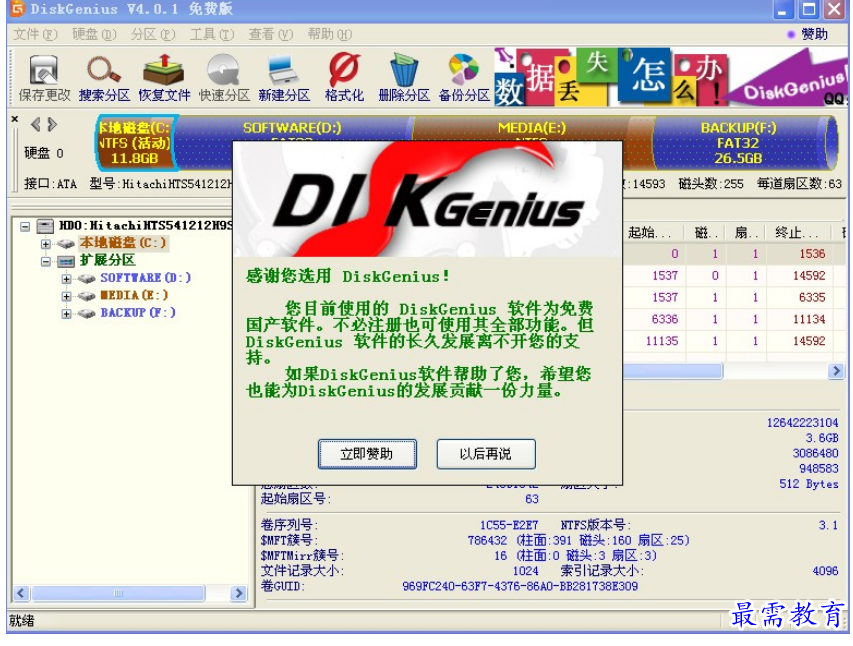Click the start cylinder value 11135
This screenshot has width=853, height=646.
click(x=662, y=341)
